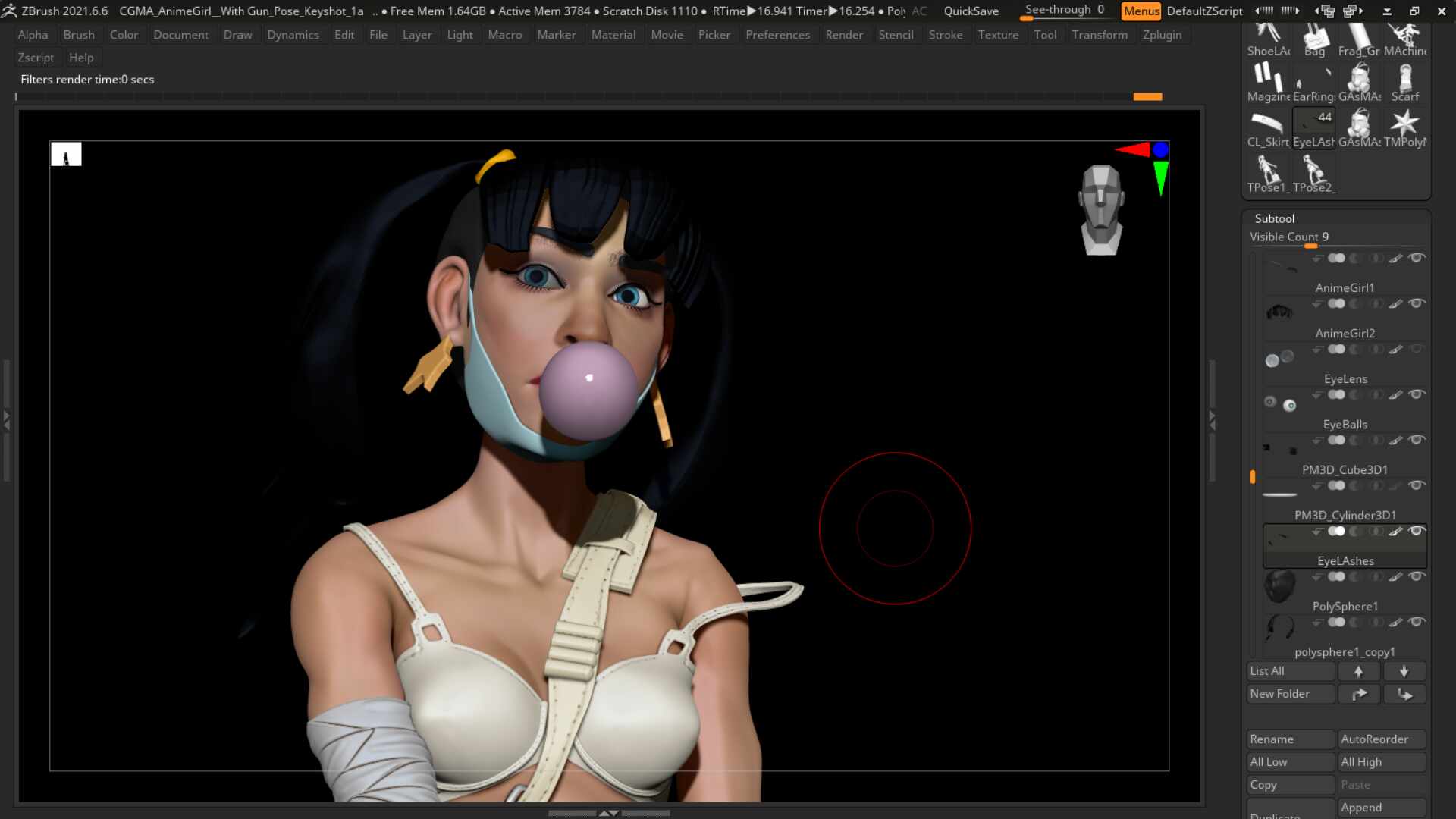Click the List All button
The width and height of the screenshot is (1456, 819).
[1291, 671]
